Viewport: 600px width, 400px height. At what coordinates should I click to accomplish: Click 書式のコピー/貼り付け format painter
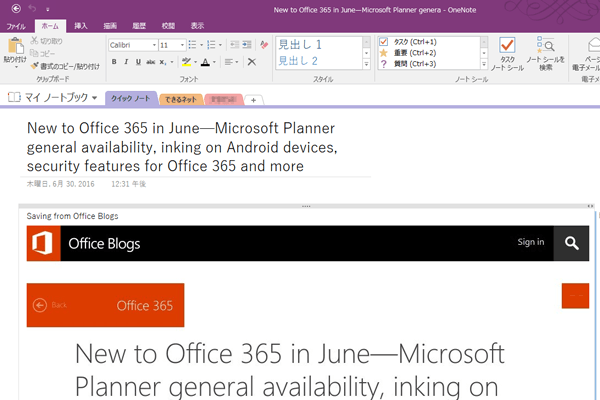tap(65, 66)
